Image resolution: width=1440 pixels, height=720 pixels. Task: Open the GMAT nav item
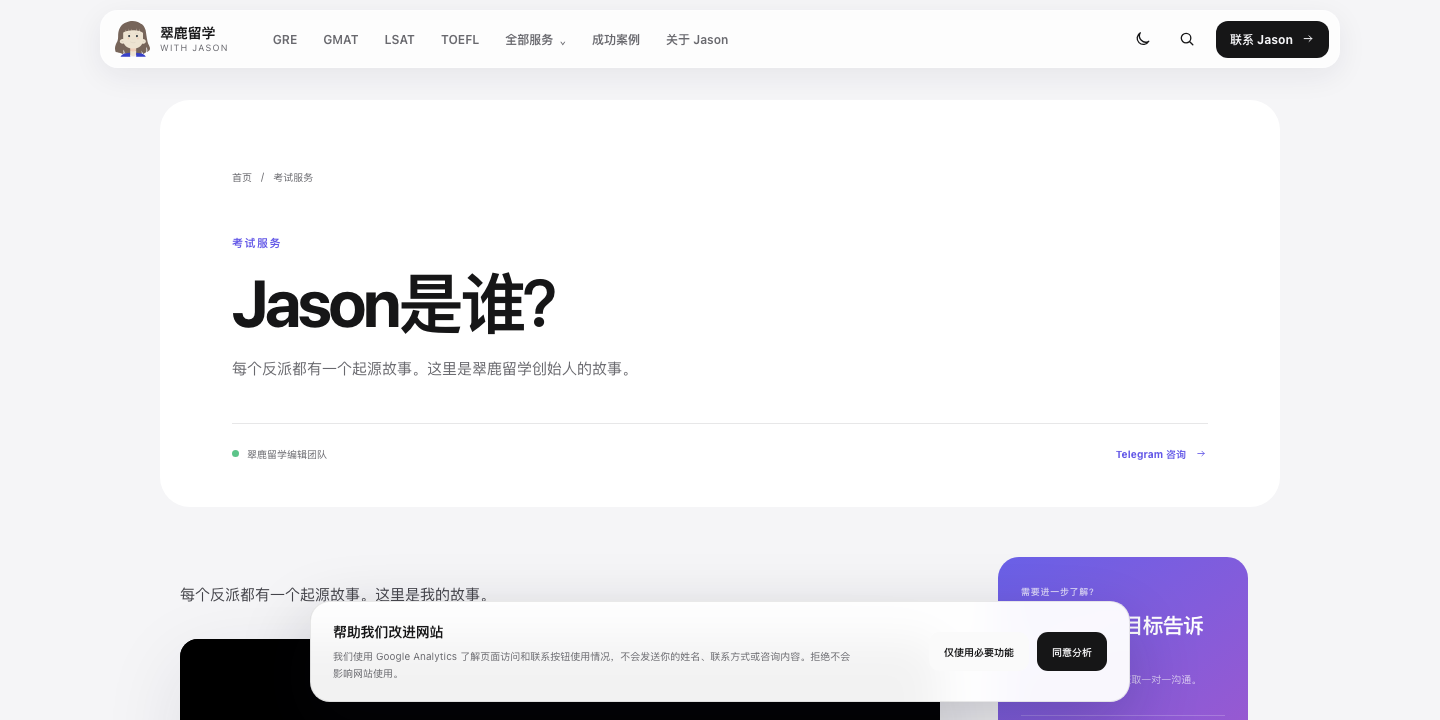pyautogui.click(x=341, y=40)
